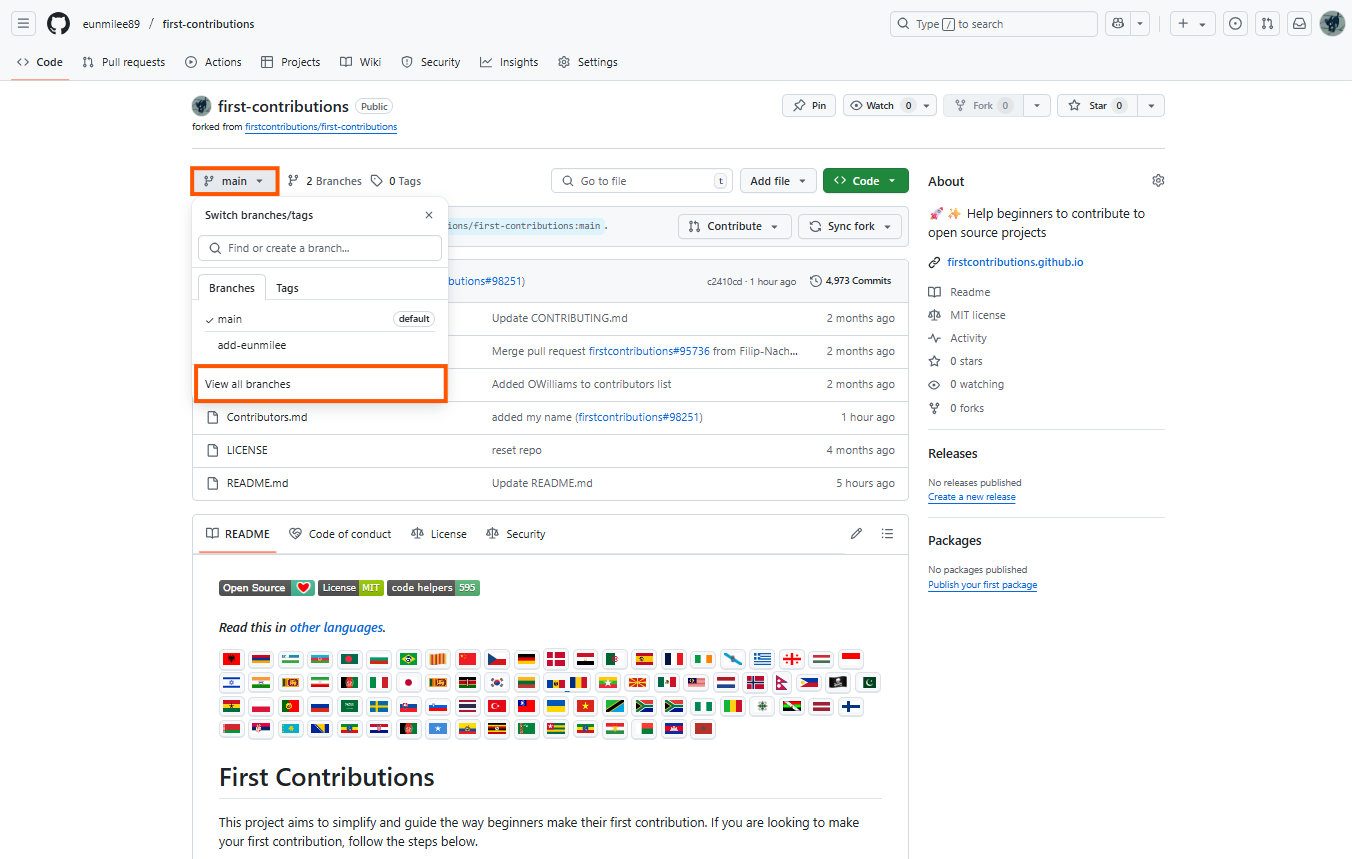Viewport: 1352px width, 859px height.
Task: Close the Switch branches/tags popup
Action: pyautogui.click(x=429, y=215)
